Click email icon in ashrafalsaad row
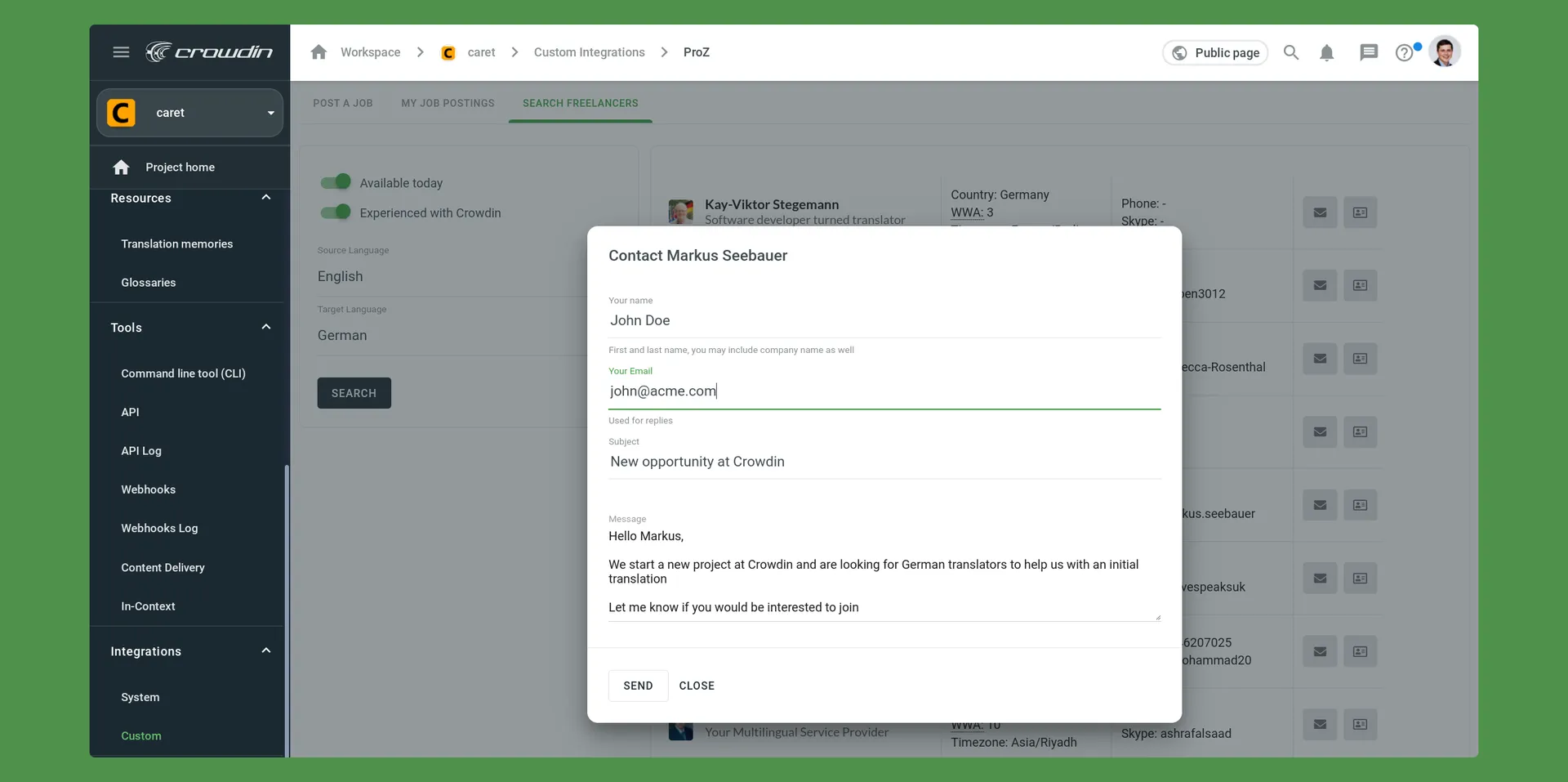This screenshot has width=1568, height=782. [1320, 724]
